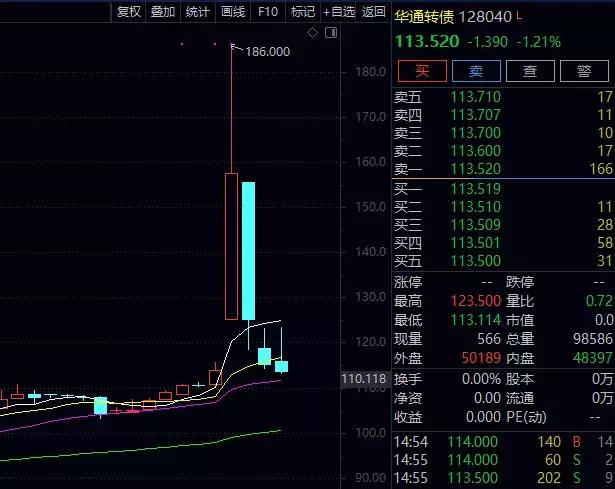Click the 查 query button
The height and width of the screenshot is (489, 615).
coord(530,71)
